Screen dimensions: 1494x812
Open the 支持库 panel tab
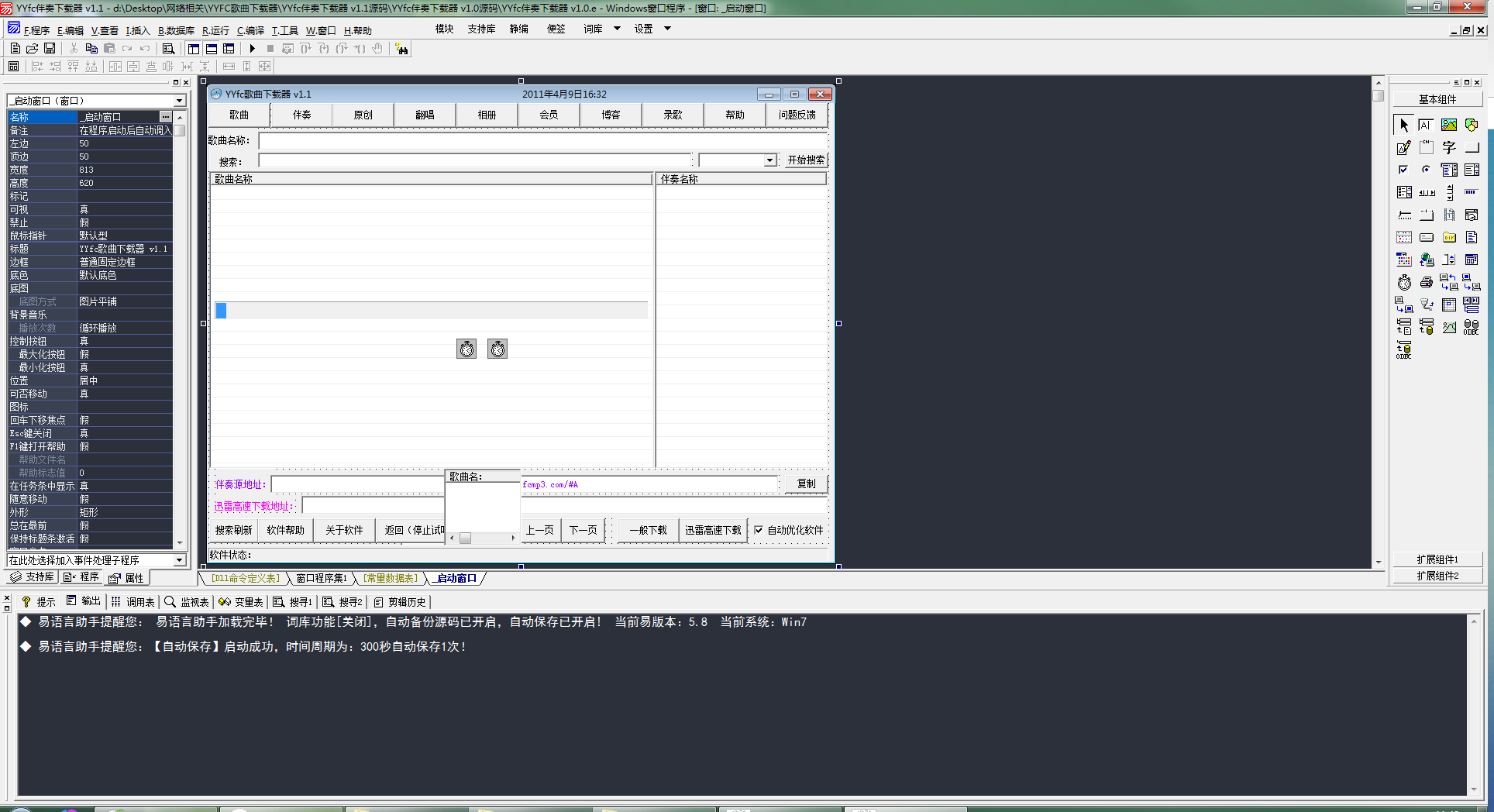pos(33,576)
